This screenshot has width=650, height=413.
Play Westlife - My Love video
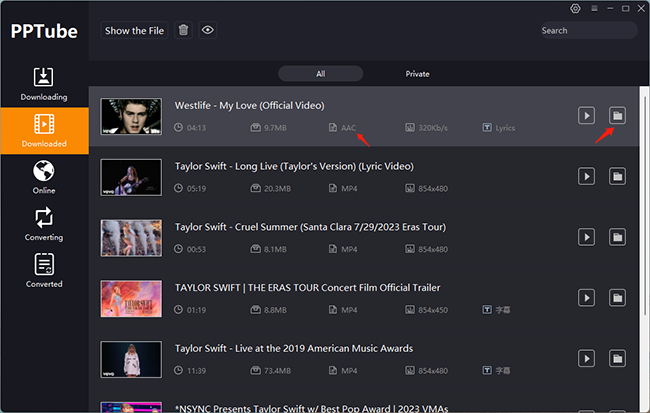point(586,115)
